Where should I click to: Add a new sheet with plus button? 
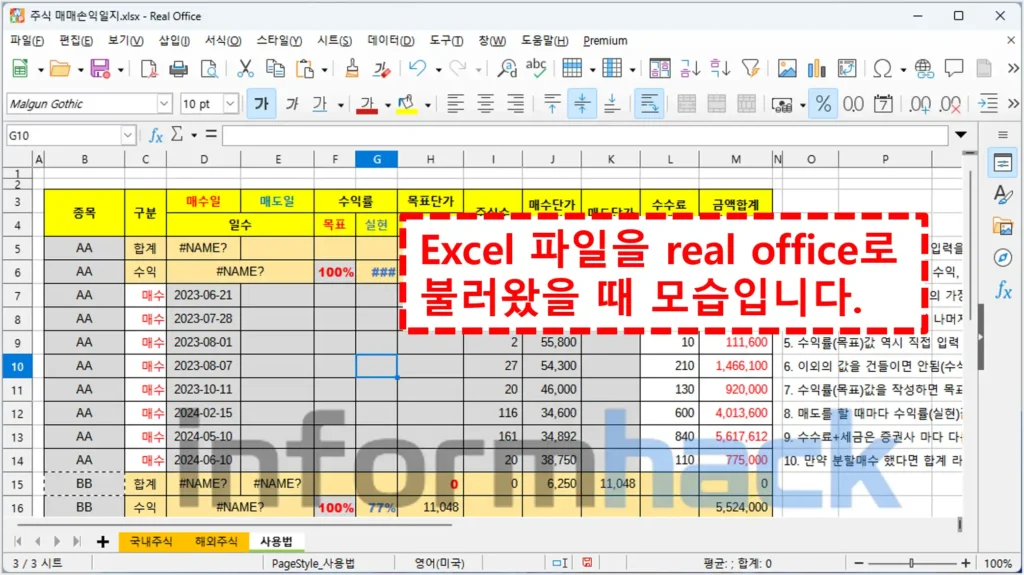(x=103, y=542)
